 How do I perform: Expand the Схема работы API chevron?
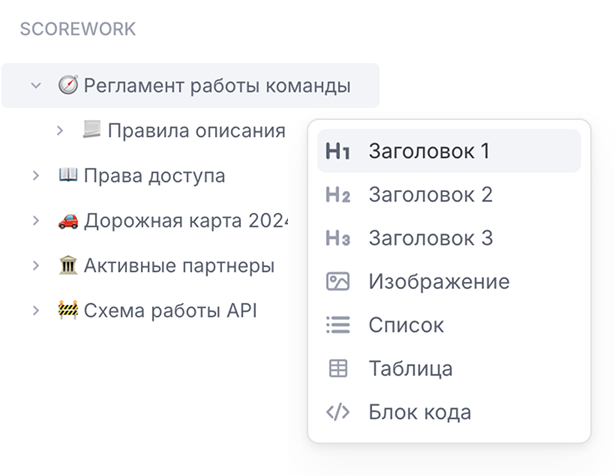(x=36, y=311)
